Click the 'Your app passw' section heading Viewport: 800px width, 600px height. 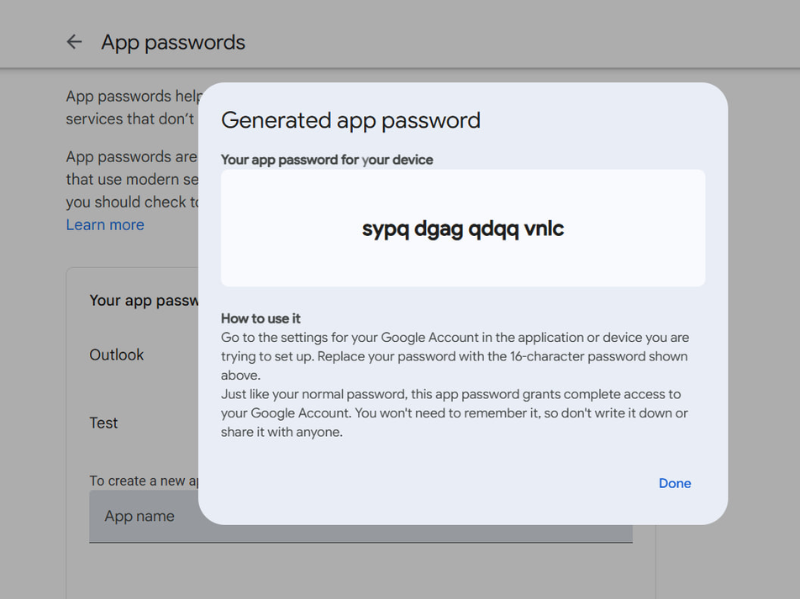click(x=143, y=300)
